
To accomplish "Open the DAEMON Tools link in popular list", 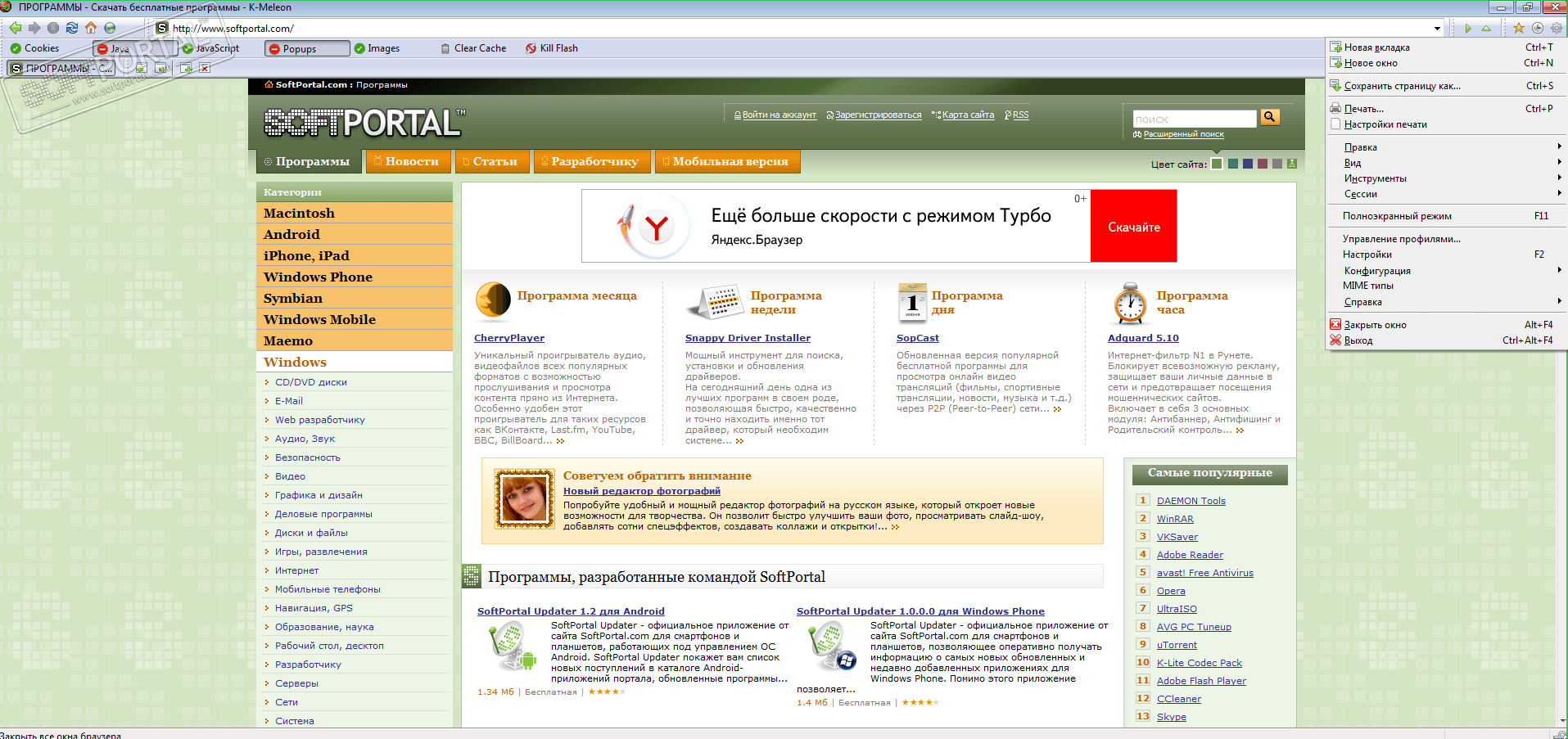I will click(x=1191, y=501).
